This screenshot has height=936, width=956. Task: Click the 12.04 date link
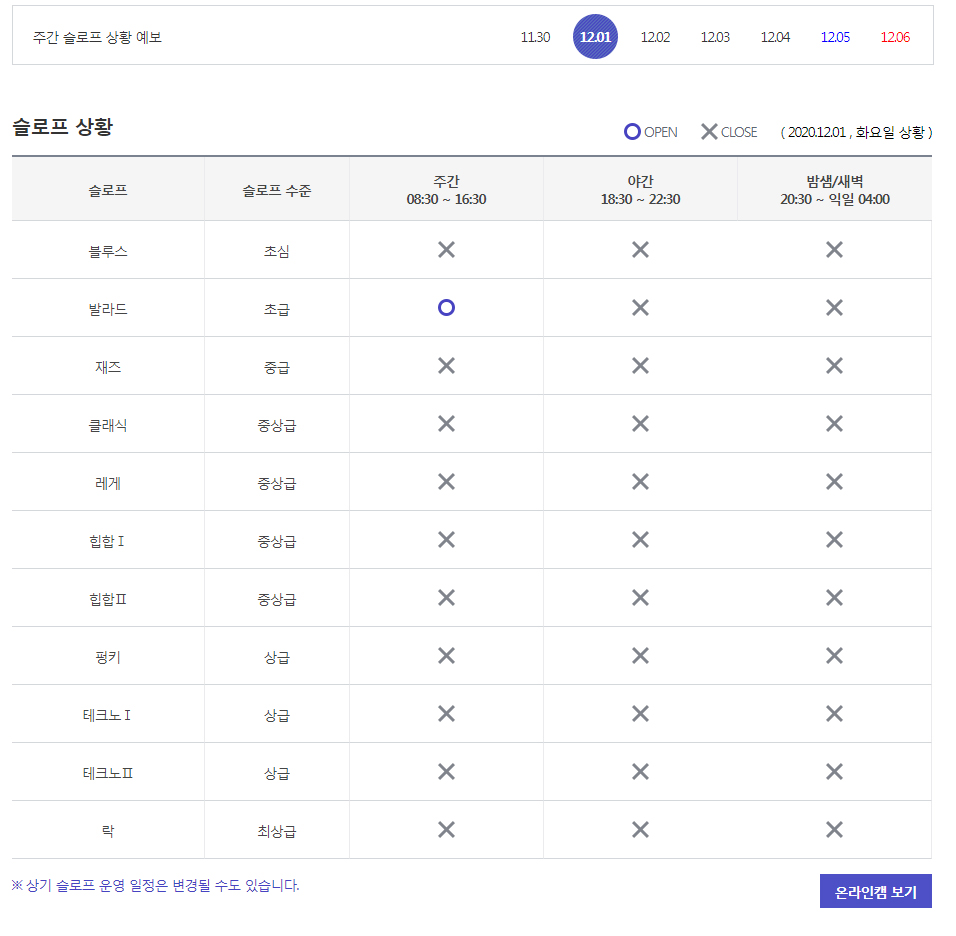click(x=775, y=37)
